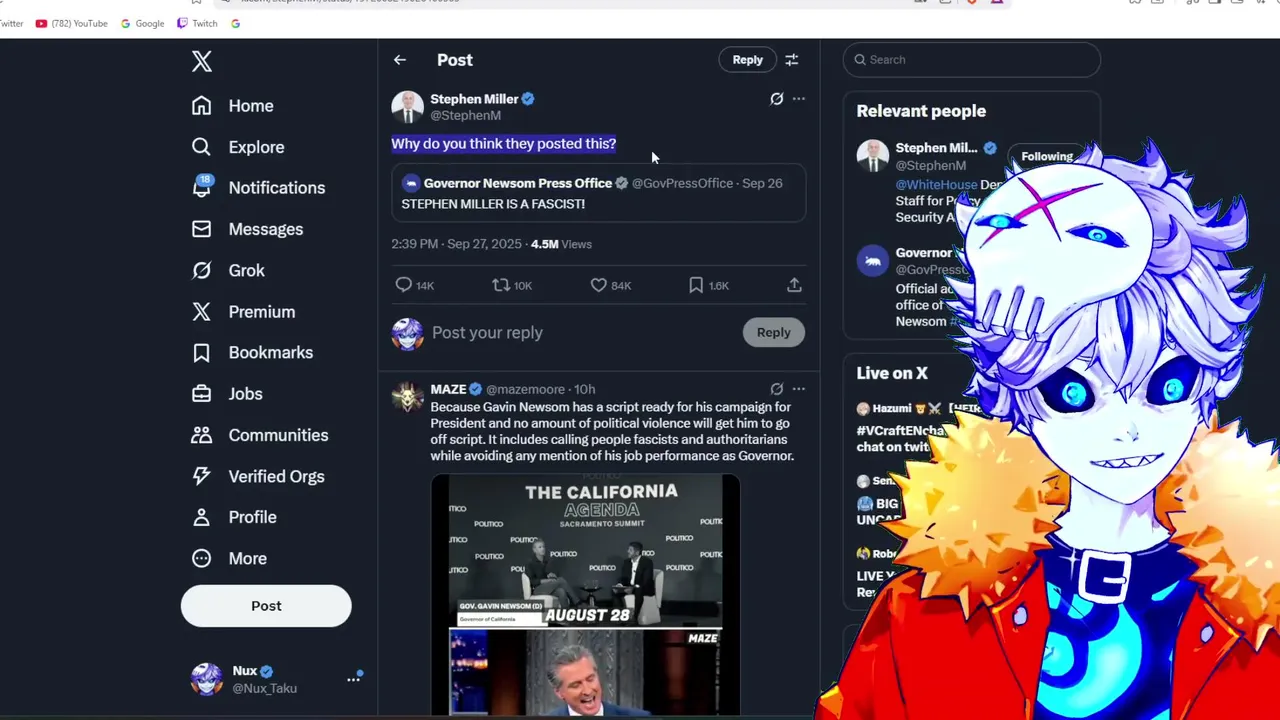
Task: Open the Grok icon in sidebar
Action: click(202, 270)
